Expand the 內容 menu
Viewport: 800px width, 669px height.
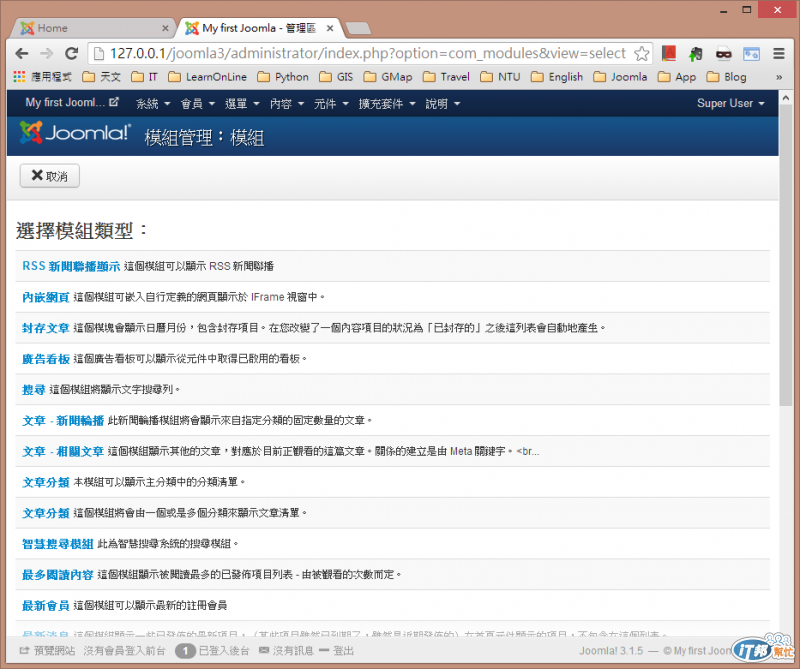[x=287, y=104]
